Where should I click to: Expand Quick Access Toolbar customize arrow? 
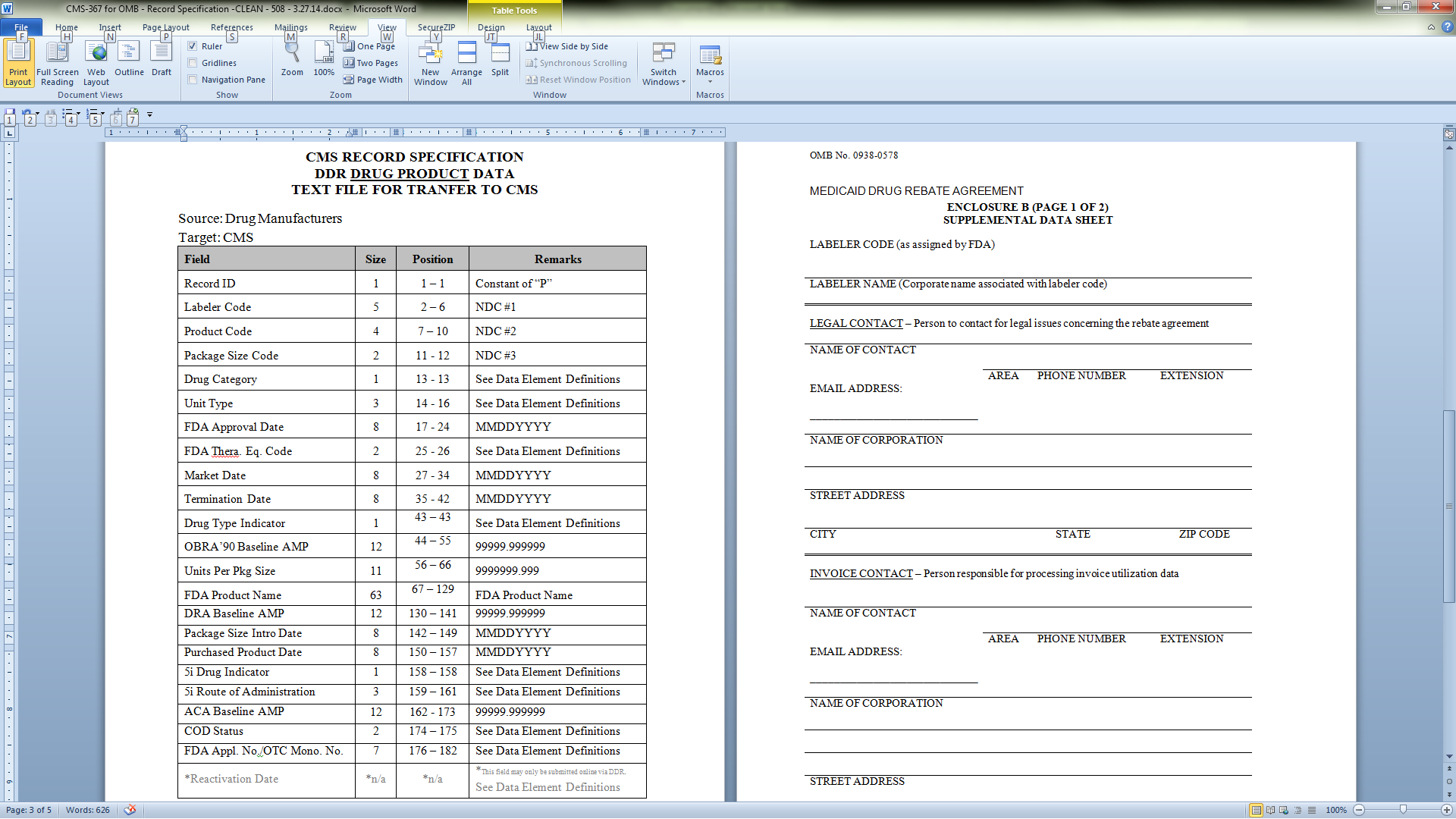pyautogui.click(x=150, y=115)
